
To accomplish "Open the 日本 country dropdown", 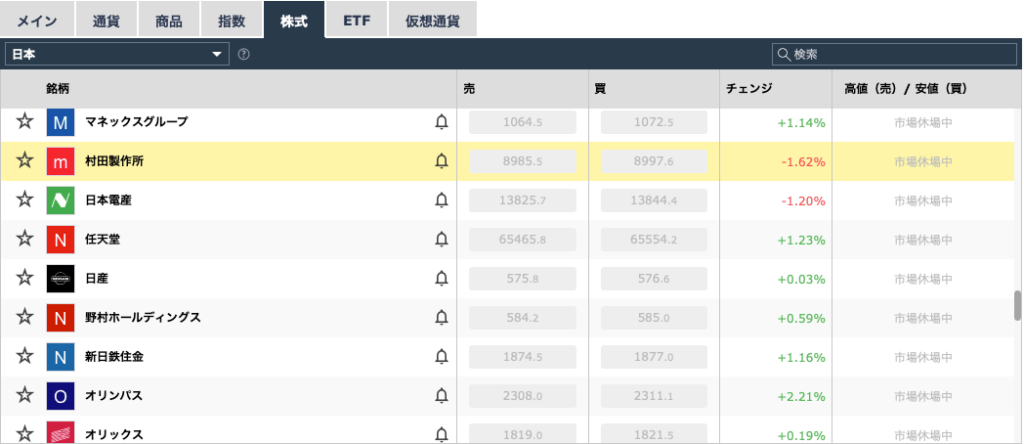I will click(117, 55).
